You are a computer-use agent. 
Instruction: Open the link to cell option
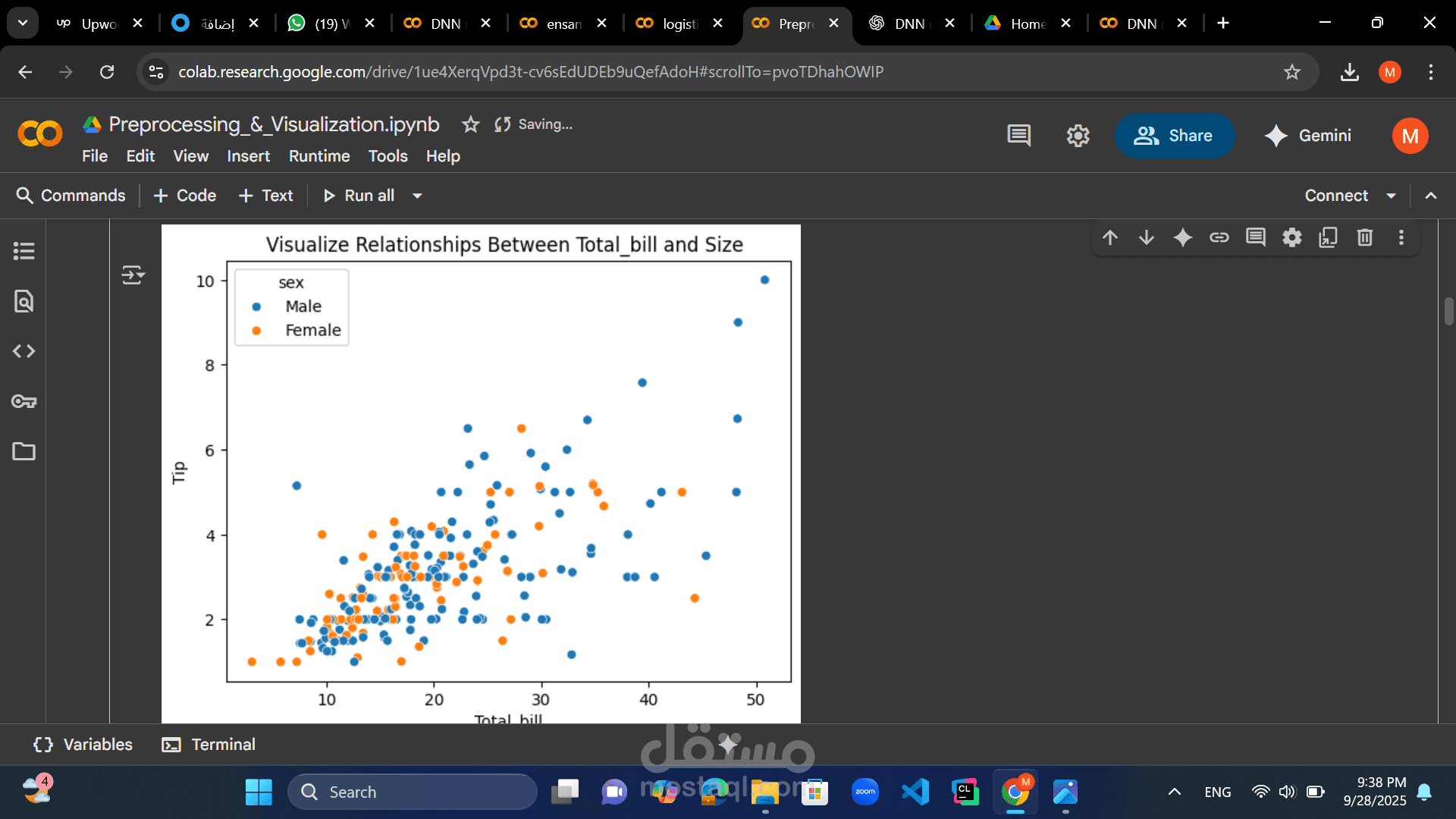pos(1219,237)
